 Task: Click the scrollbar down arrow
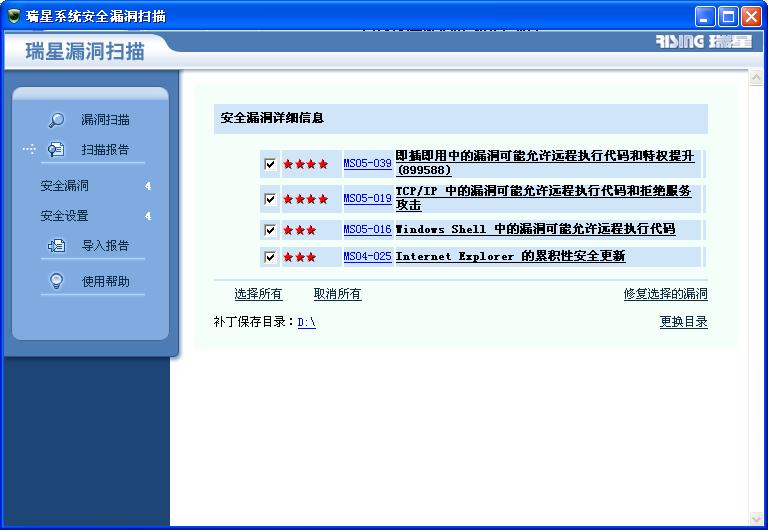coord(756,519)
